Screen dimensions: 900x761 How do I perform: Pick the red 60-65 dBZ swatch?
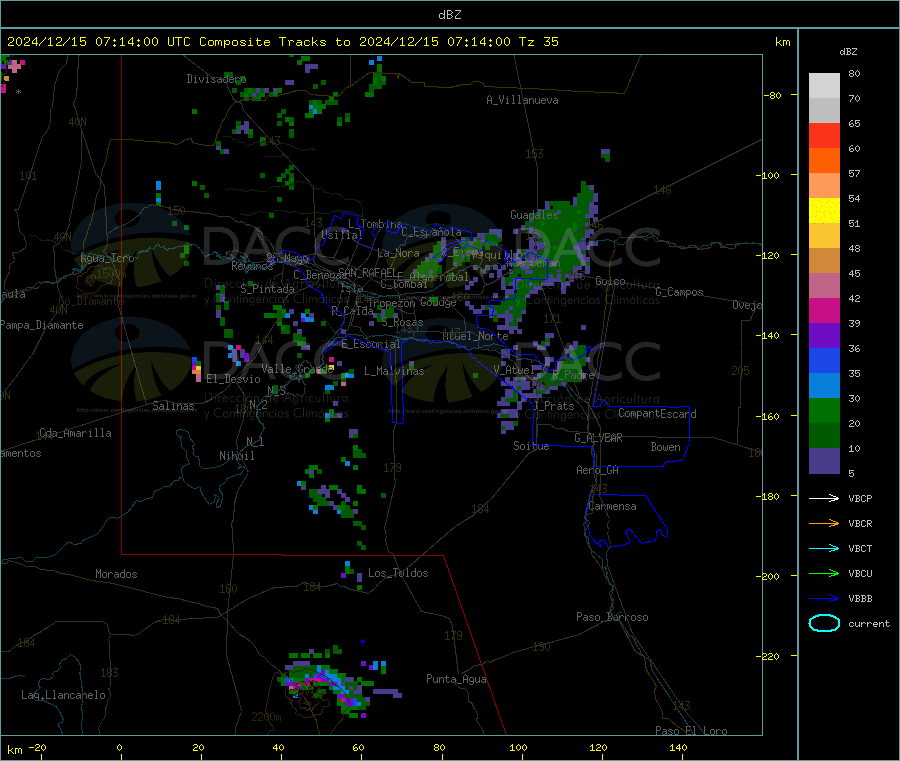[x=824, y=135]
